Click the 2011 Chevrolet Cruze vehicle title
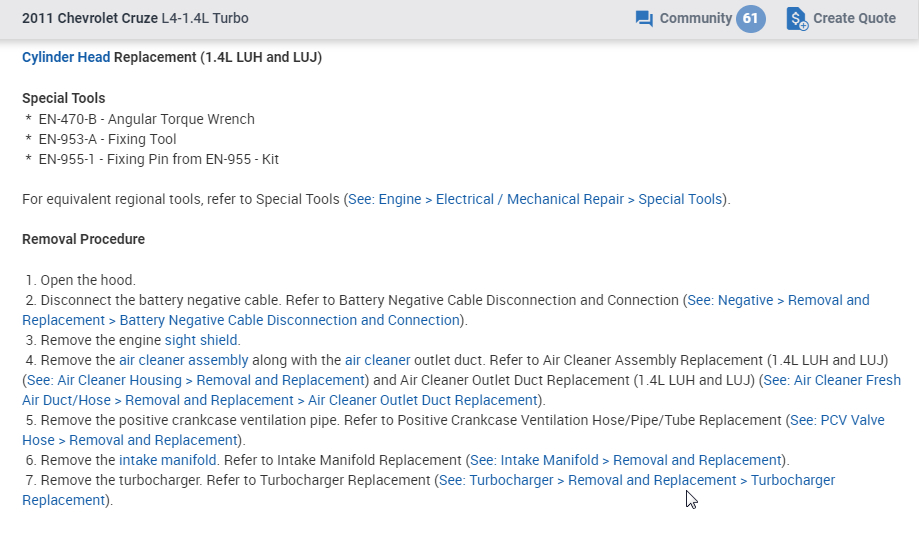Image resolution: width=919 pixels, height=545 pixels. click(135, 19)
